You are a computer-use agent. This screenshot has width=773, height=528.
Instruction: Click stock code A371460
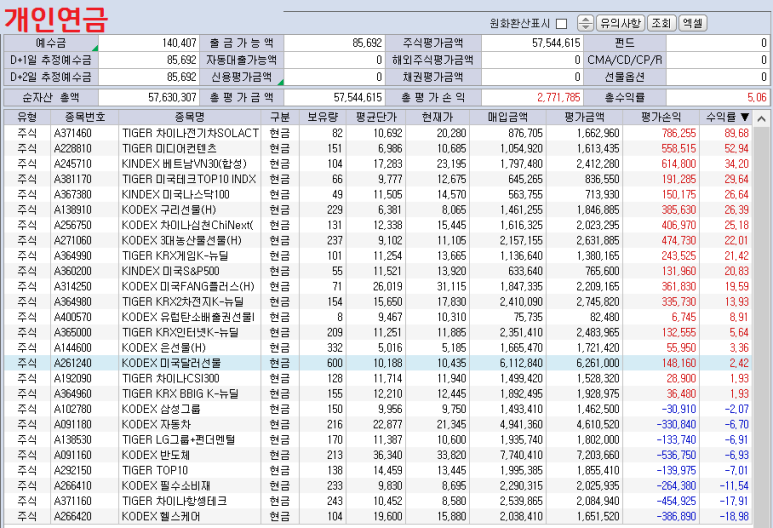tap(72, 133)
